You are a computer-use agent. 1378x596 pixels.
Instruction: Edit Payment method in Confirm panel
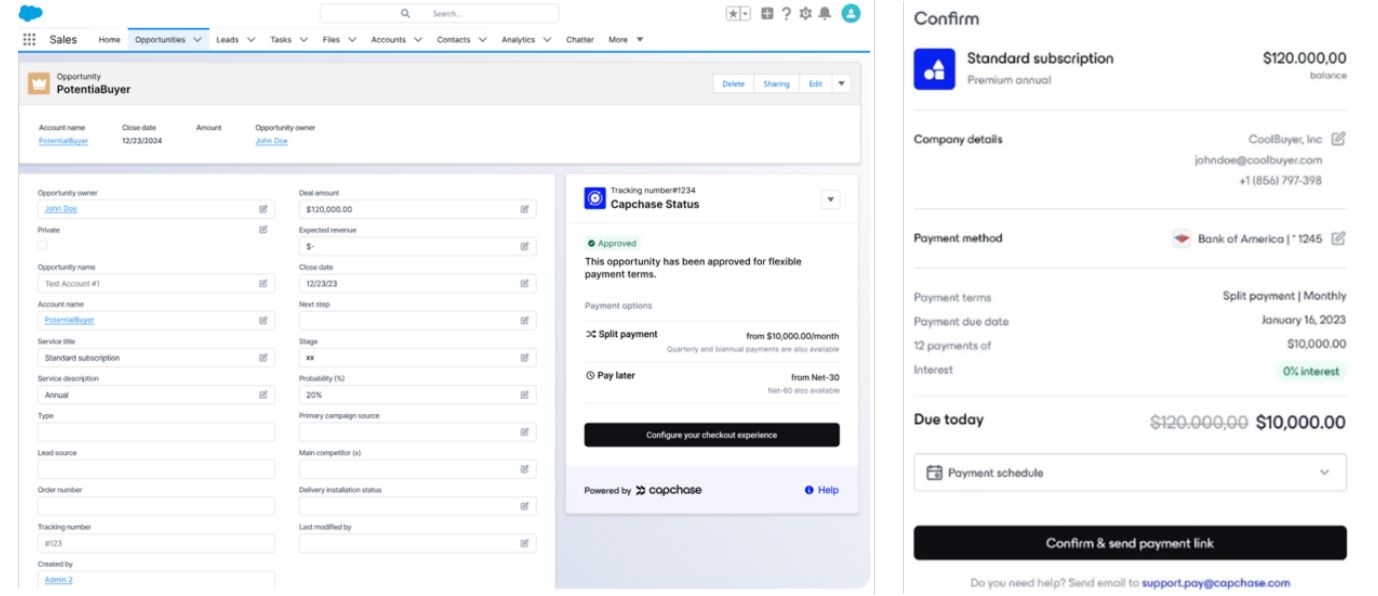click(x=1338, y=238)
